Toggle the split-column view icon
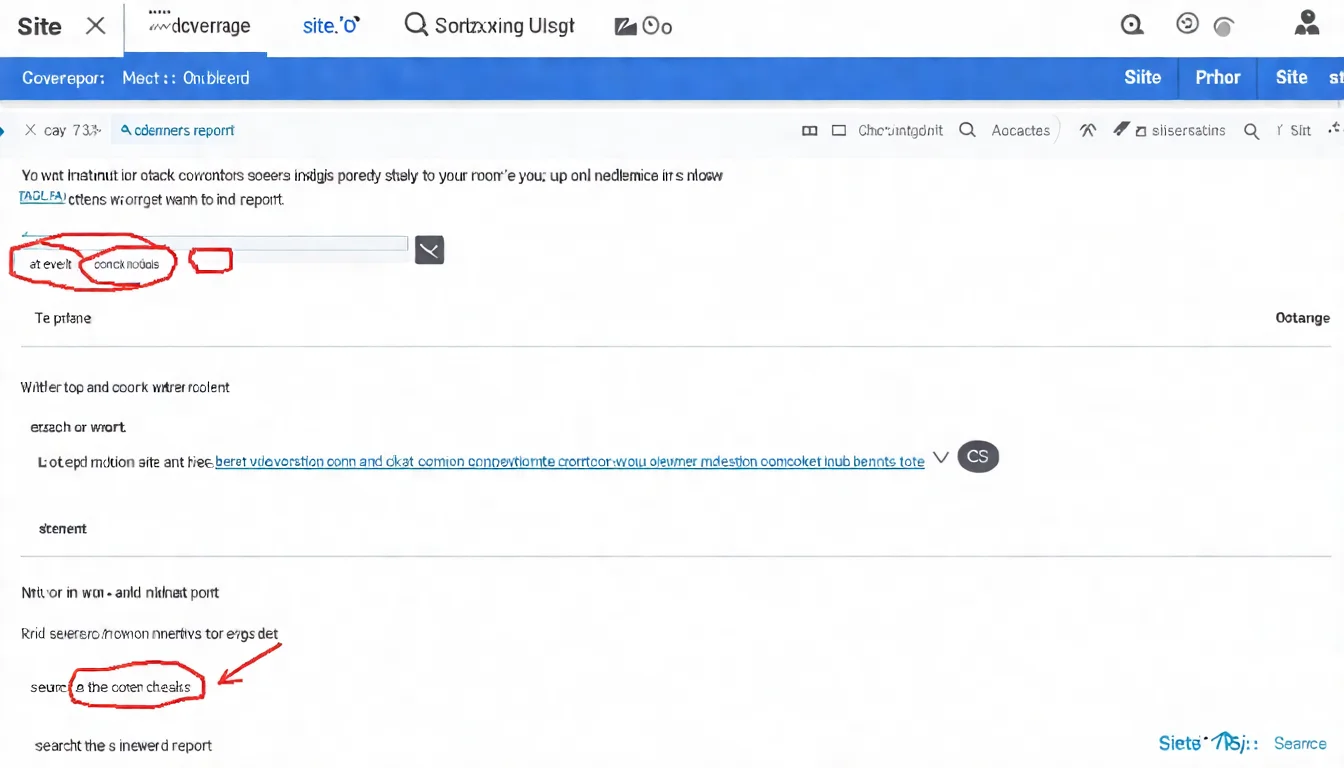This screenshot has width=1344, height=768. click(x=810, y=130)
